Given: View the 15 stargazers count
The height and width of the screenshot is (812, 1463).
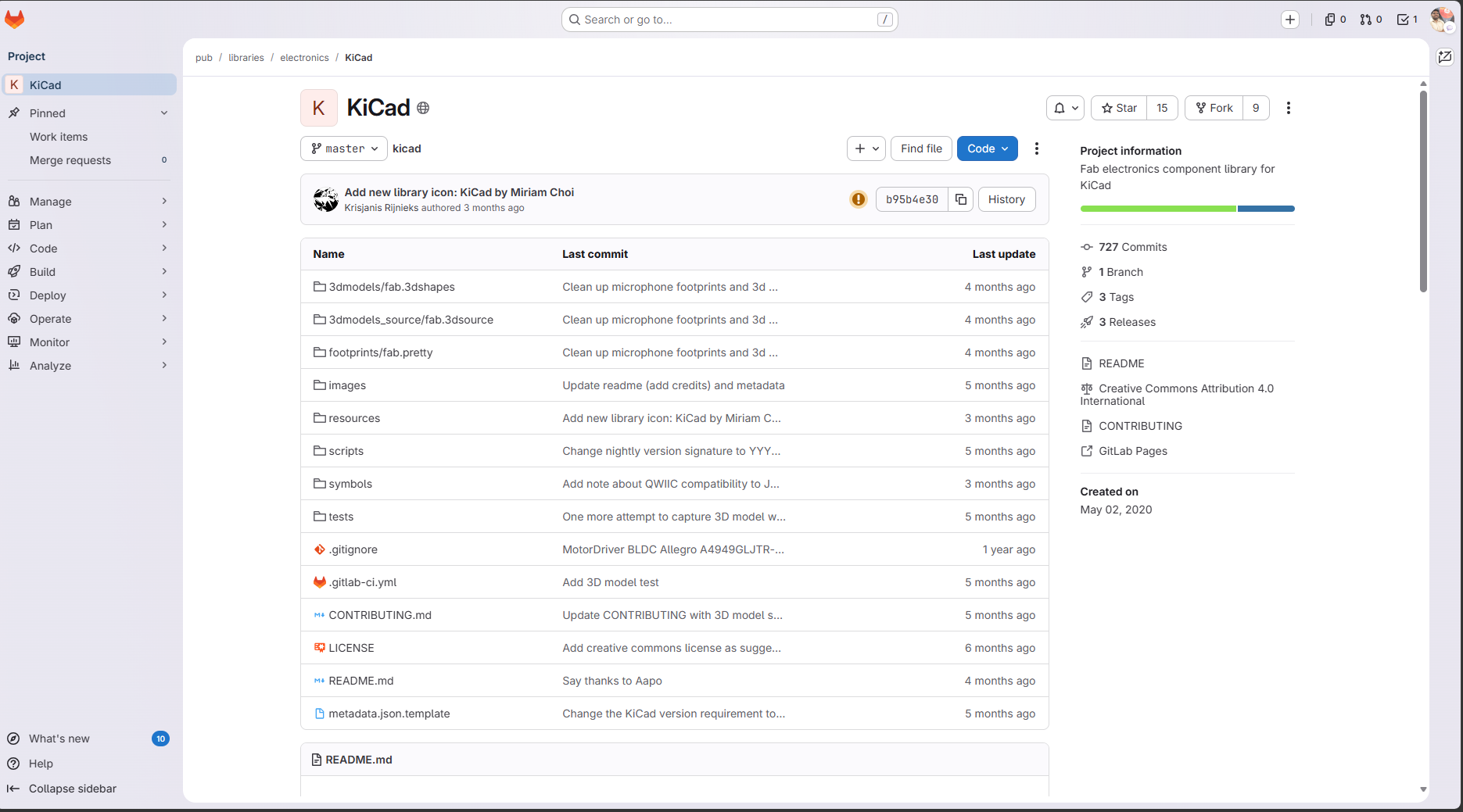Looking at the screenshot, I should coord(1162,108).
